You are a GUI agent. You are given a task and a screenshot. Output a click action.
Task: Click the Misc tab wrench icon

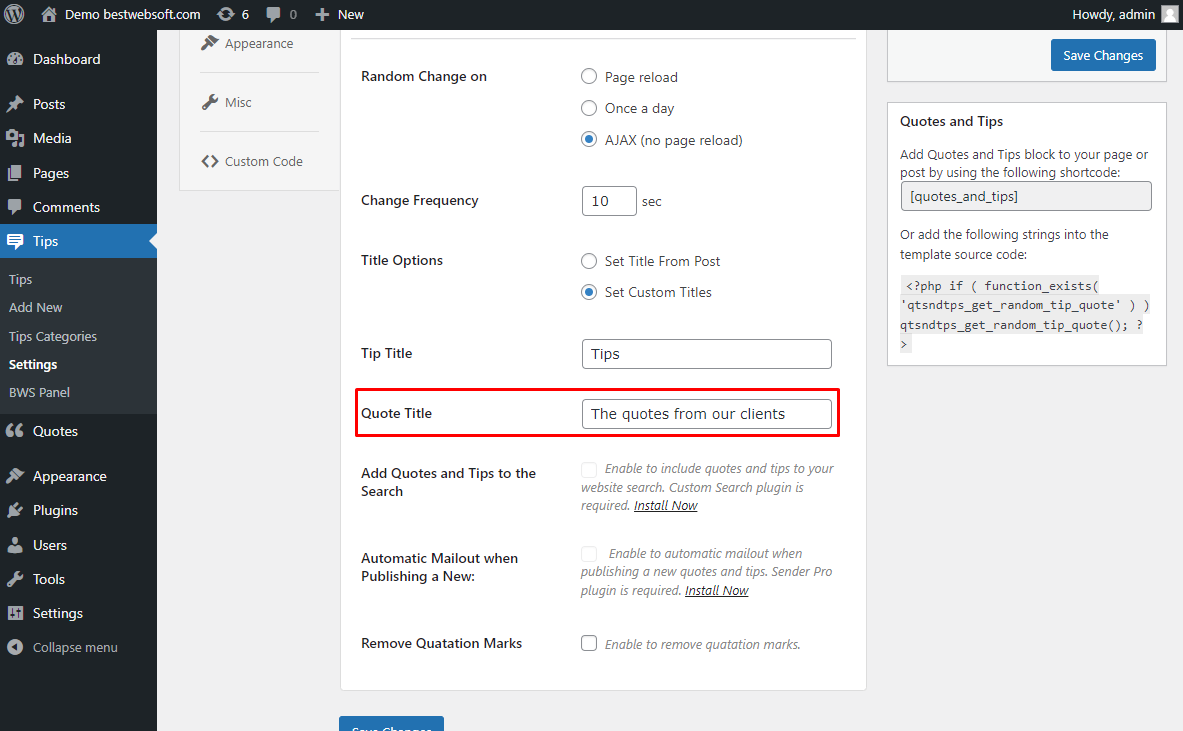click(210, 102)
